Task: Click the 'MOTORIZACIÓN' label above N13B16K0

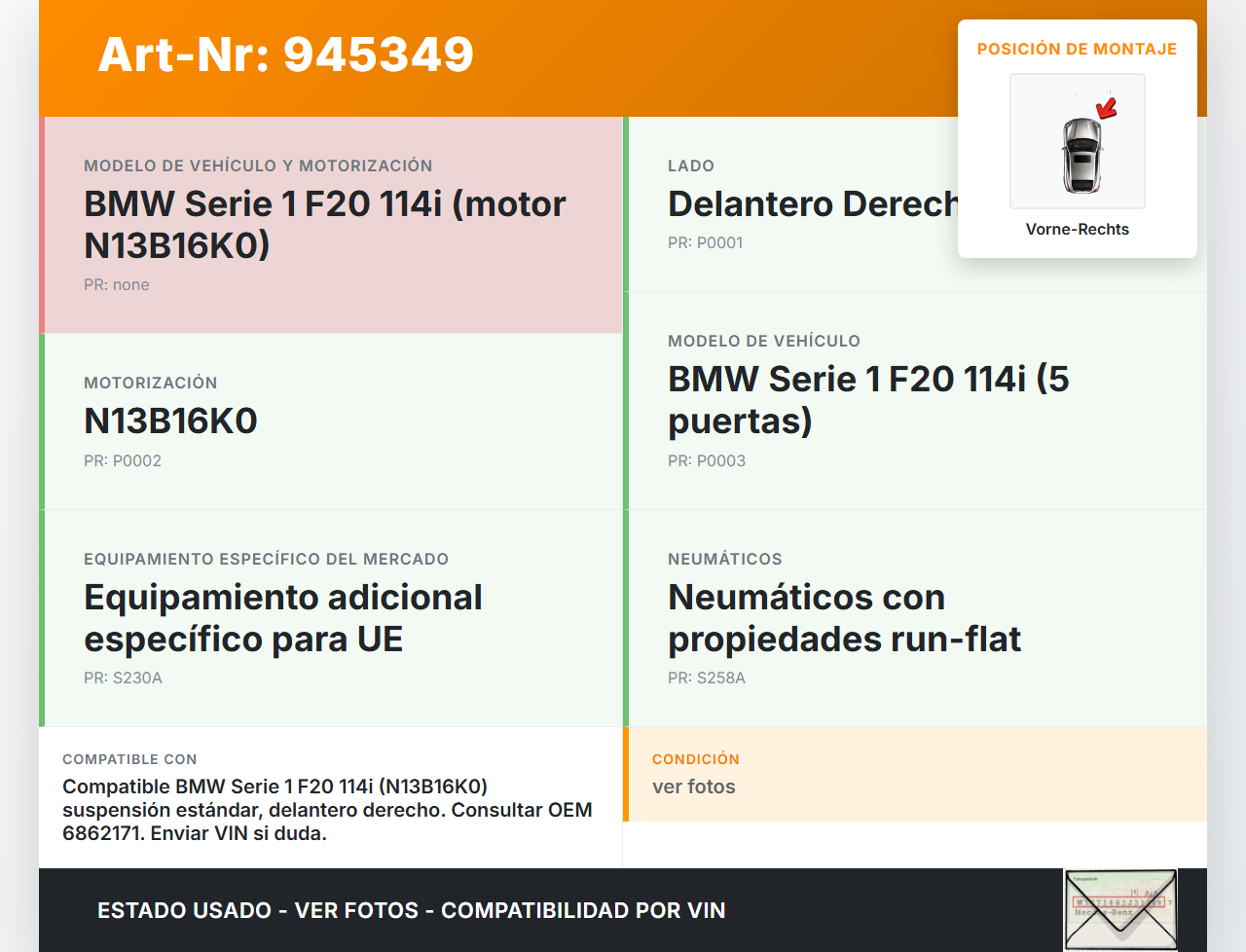Action: (151, 383)
